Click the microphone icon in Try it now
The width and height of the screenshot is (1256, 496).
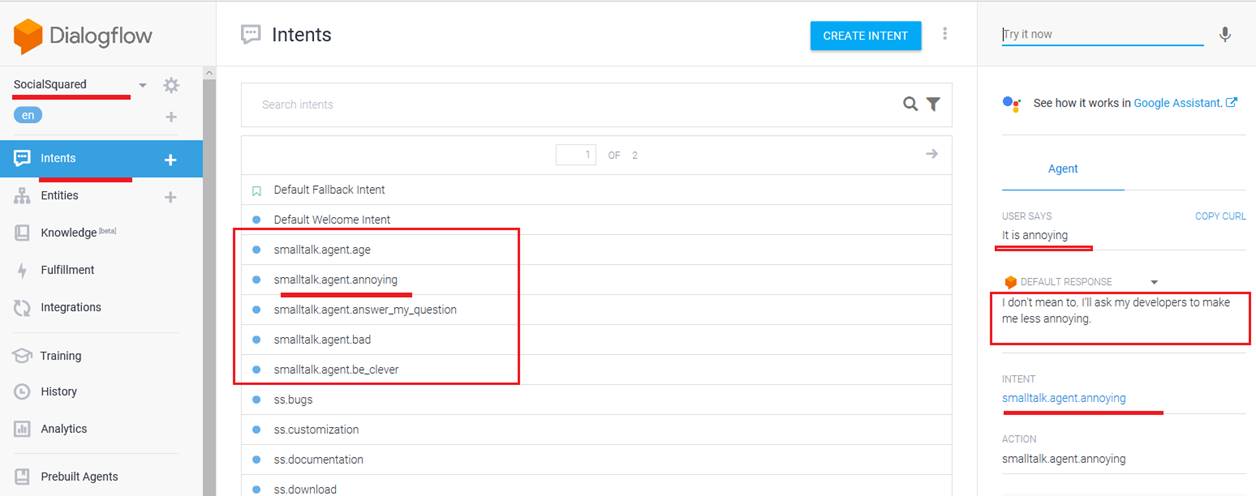[1225, 34]
